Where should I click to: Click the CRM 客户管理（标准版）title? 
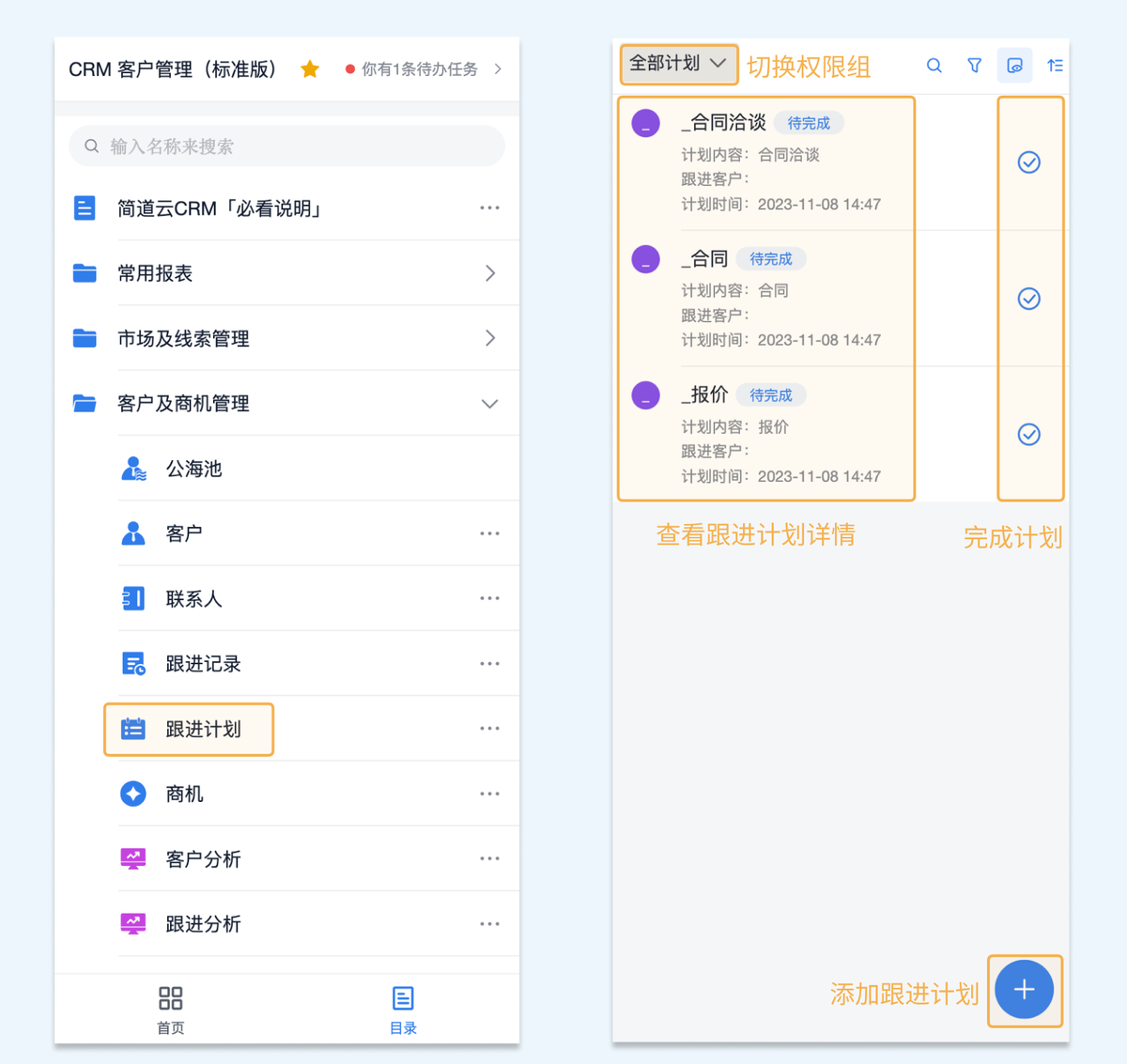point(176,69)
